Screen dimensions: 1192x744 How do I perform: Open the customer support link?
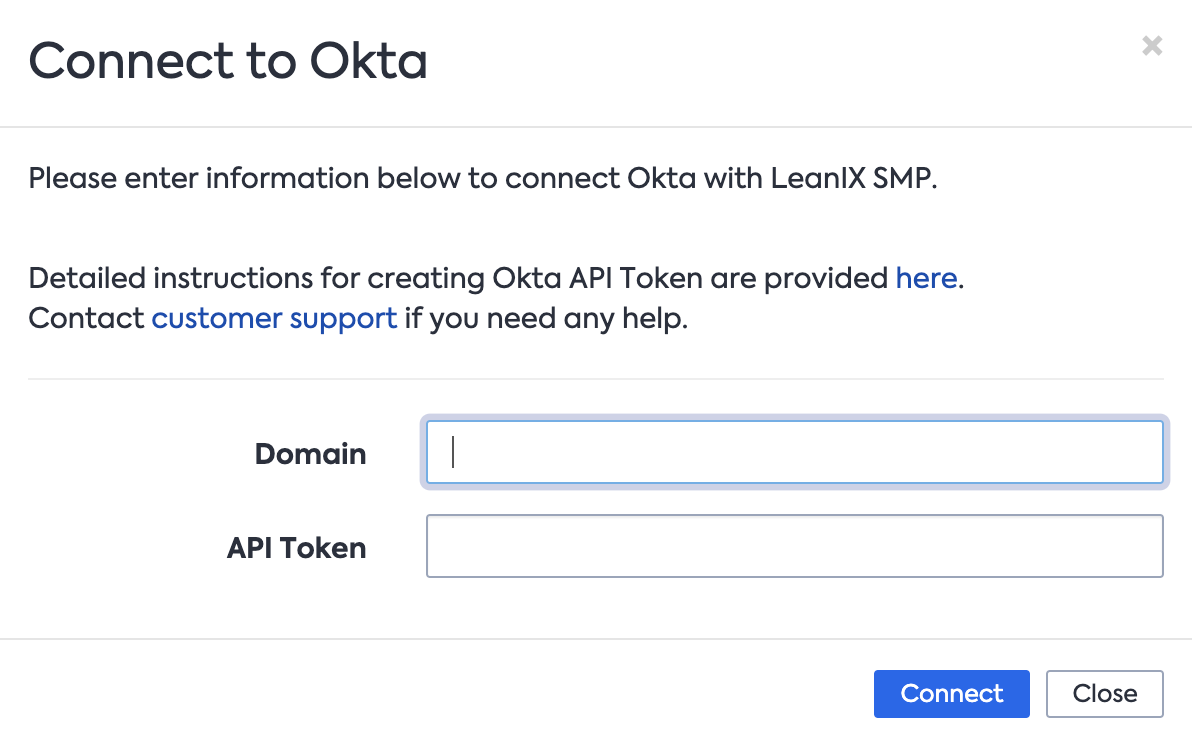pyautogui.click(x=274, y=318)
